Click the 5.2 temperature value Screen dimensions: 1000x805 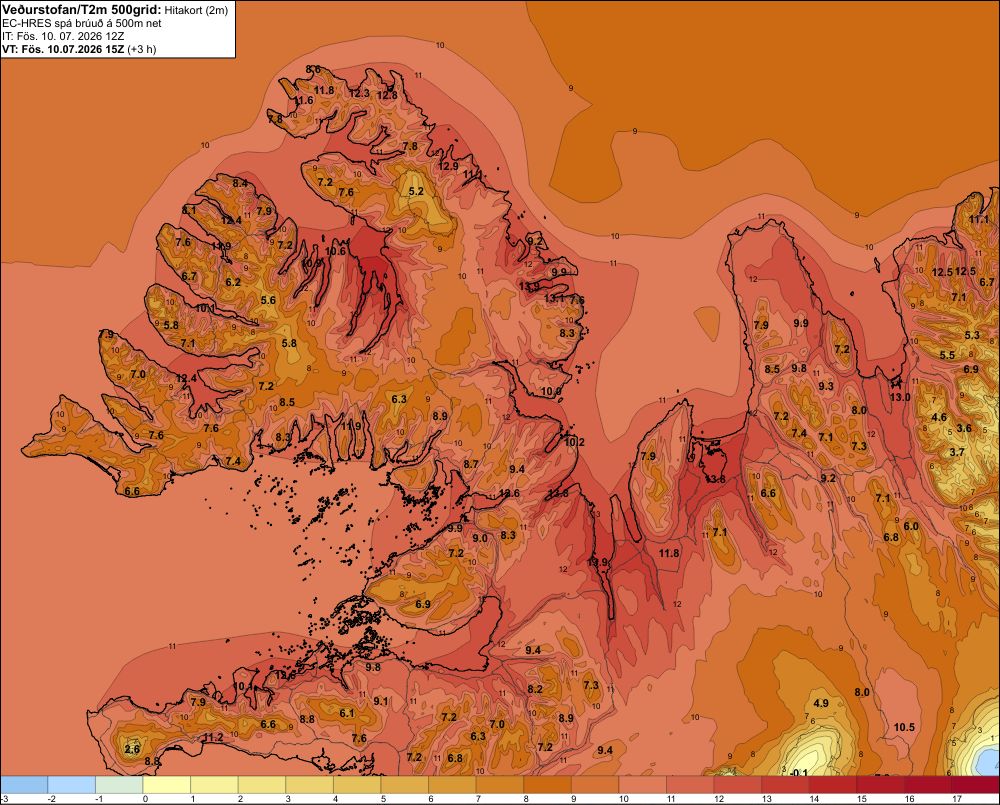[416, 191]
